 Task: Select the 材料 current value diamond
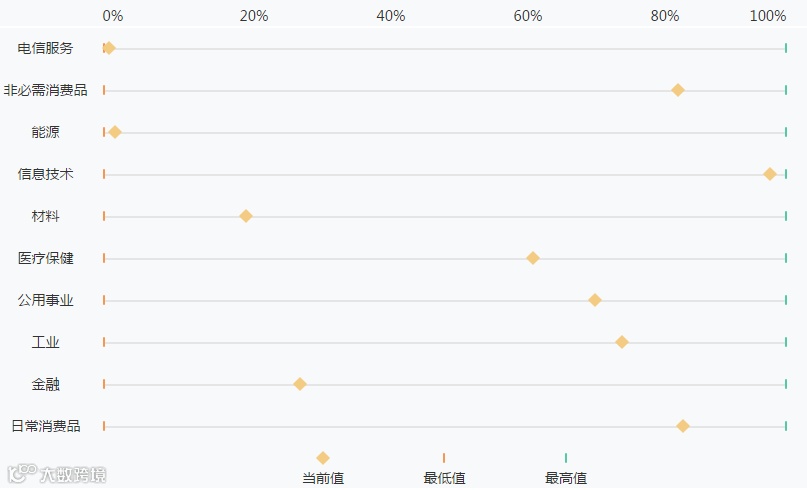point(246,216)
